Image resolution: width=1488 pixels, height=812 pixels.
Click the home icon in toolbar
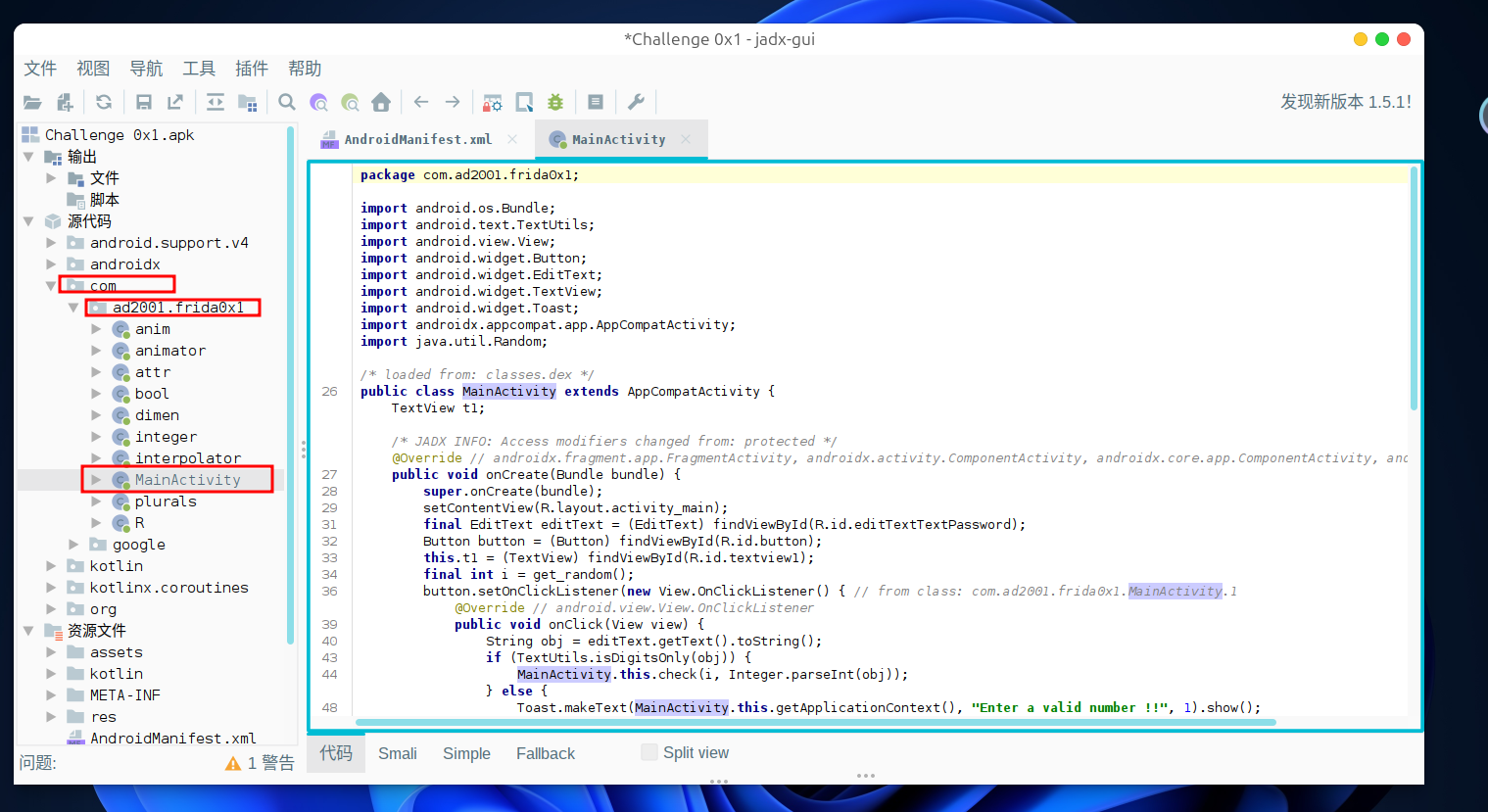[381, 102]
